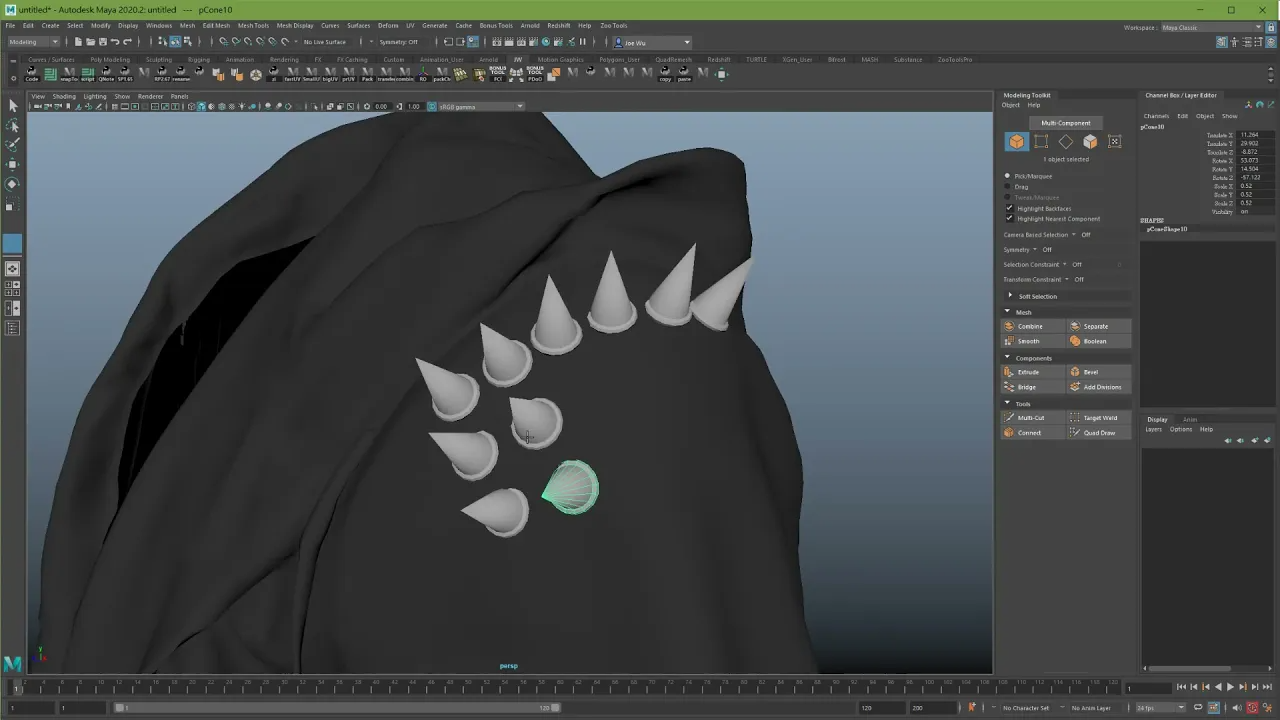
Task: Open the Mesh Tools menu
Action: pyautogui.click(x=253, y=25)
